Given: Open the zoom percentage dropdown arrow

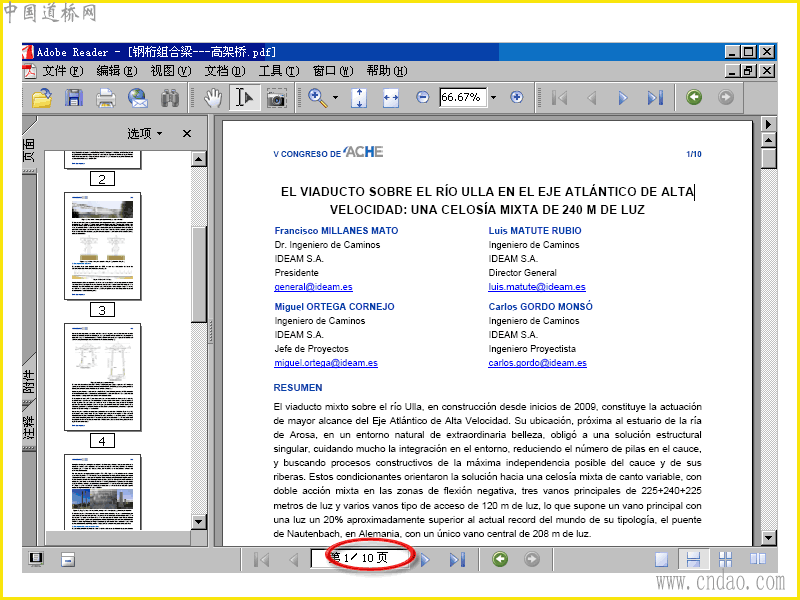Looking at the screenshot, I should coord(493,98).
